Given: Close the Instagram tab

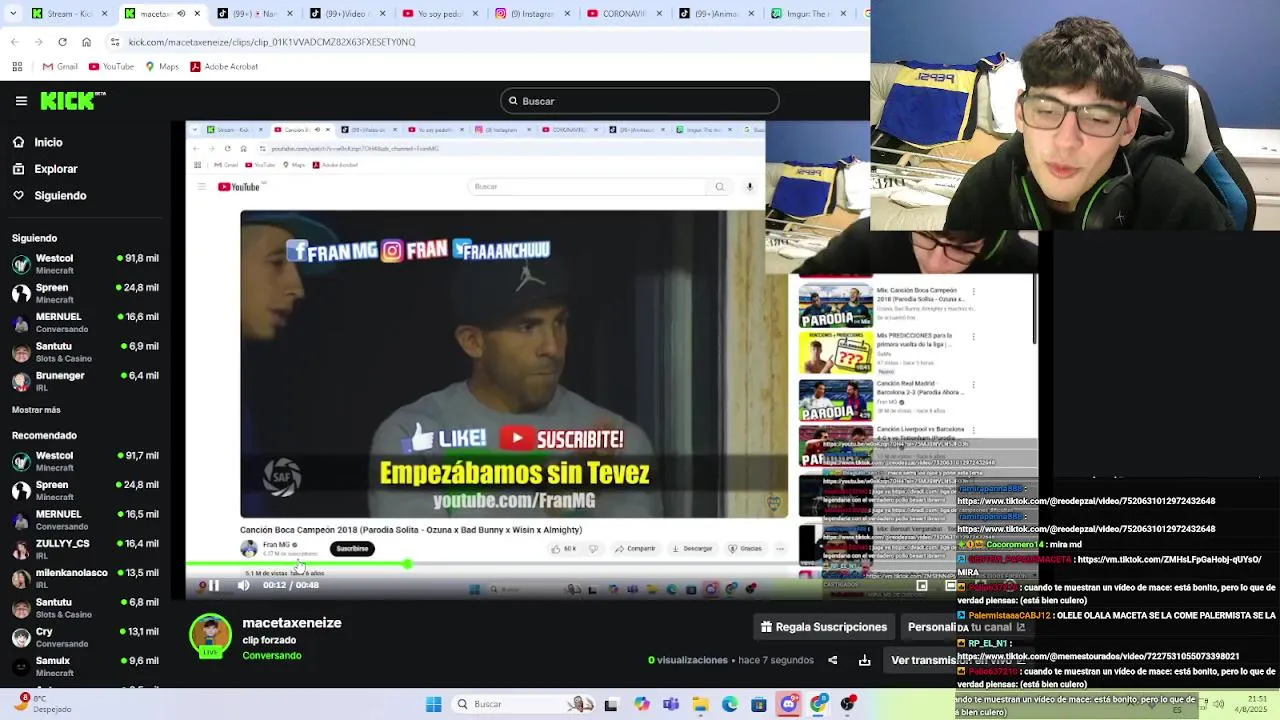Looking at the screenshot, I should [566, 14].
